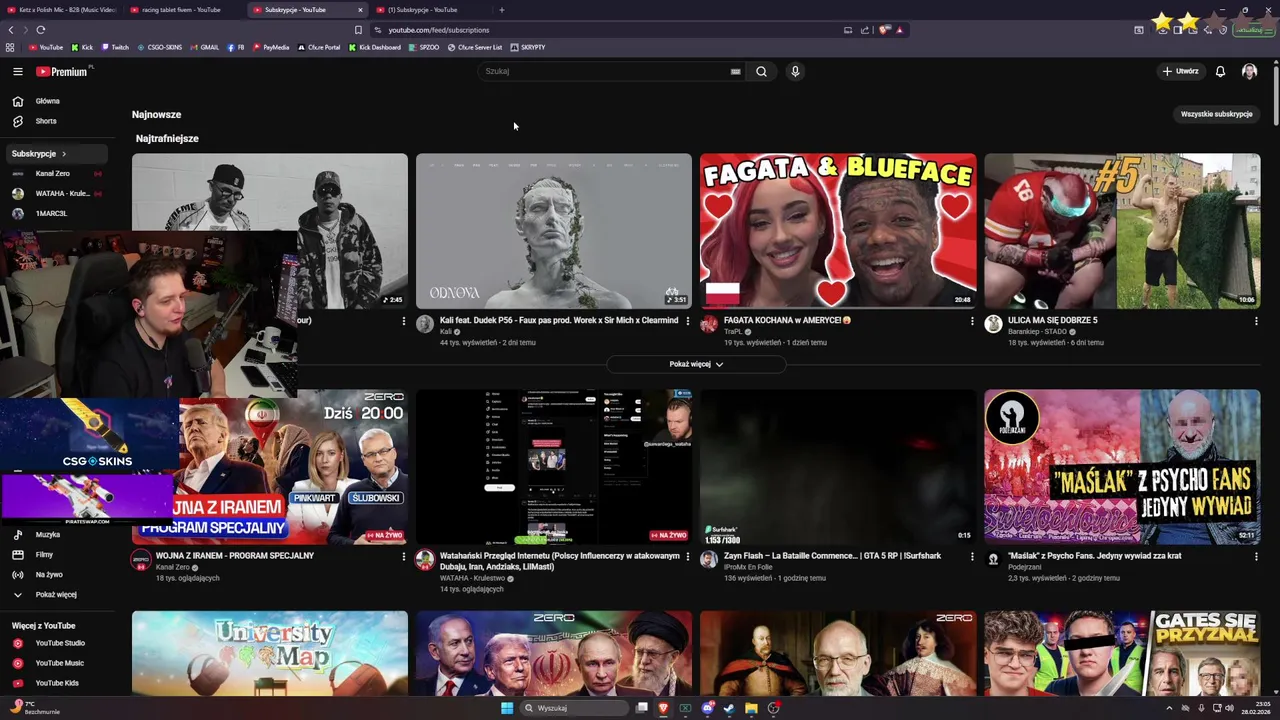1280x720 pixels.
Task: Switch to Ketz x Polish Mic tab
Action: [x=62, y=10]
